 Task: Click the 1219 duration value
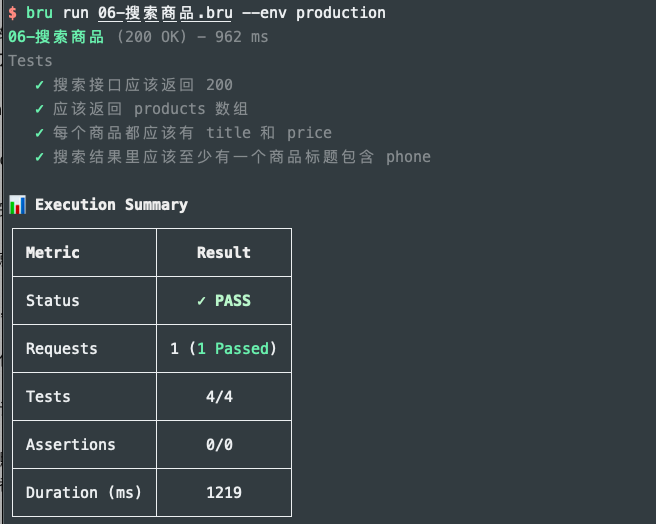pyautogui.click(x=223, y=493)
